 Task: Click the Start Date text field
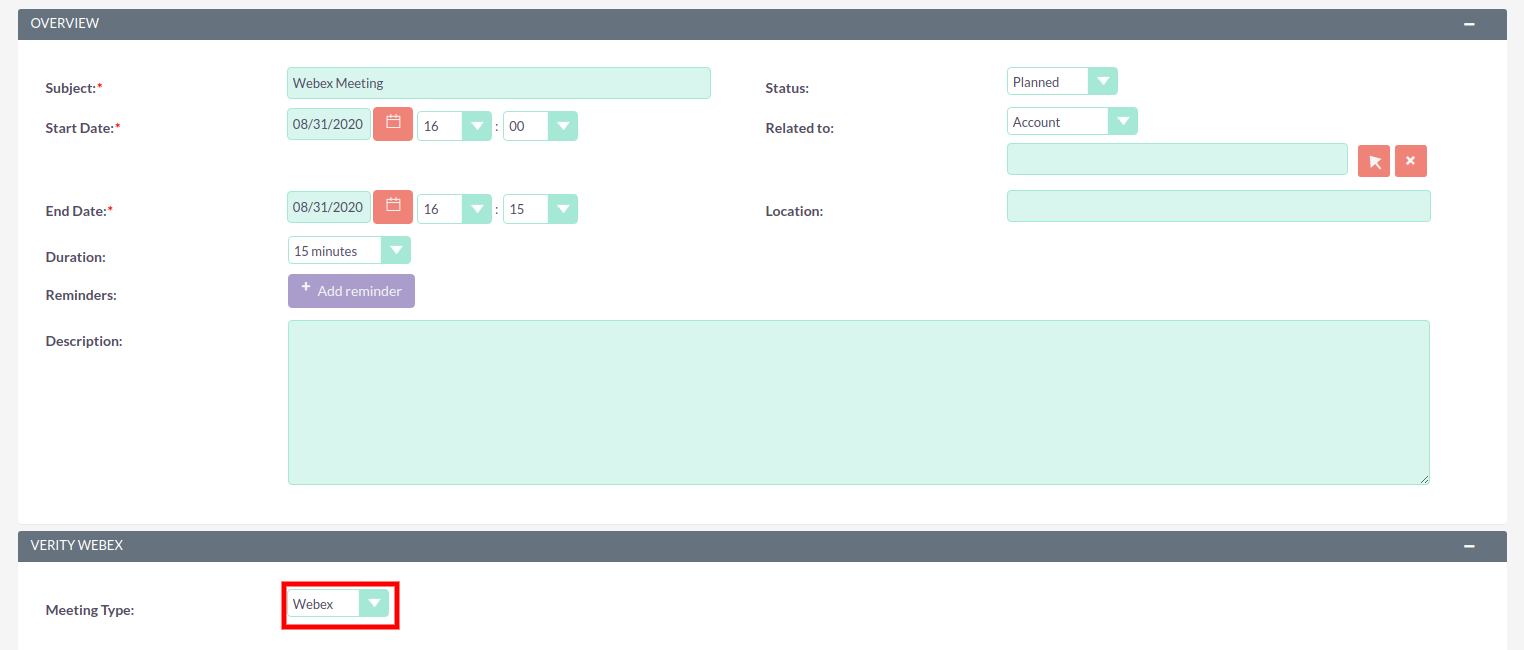pyautogui.click(x=329, y=124)
